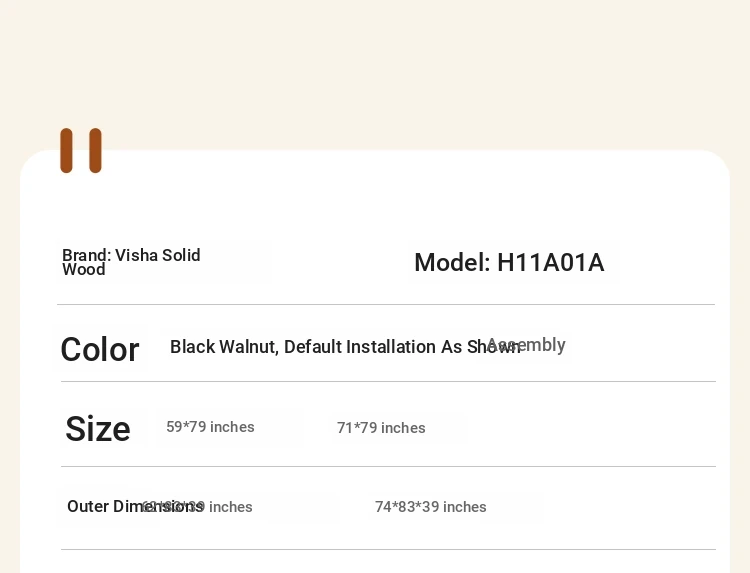The width and height of the screenshot is (750, 573).
Task: Choose the 59*79 inches size
Action: [210, 427]
